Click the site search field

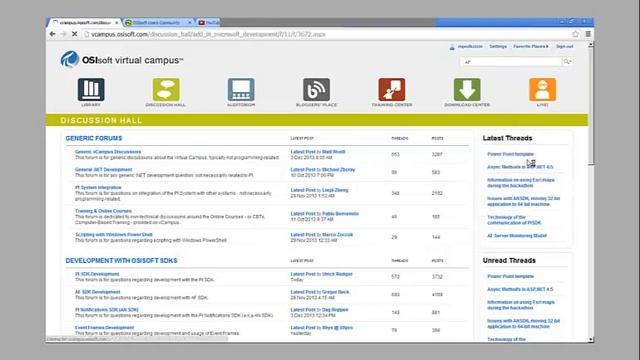tap(511, 62)
